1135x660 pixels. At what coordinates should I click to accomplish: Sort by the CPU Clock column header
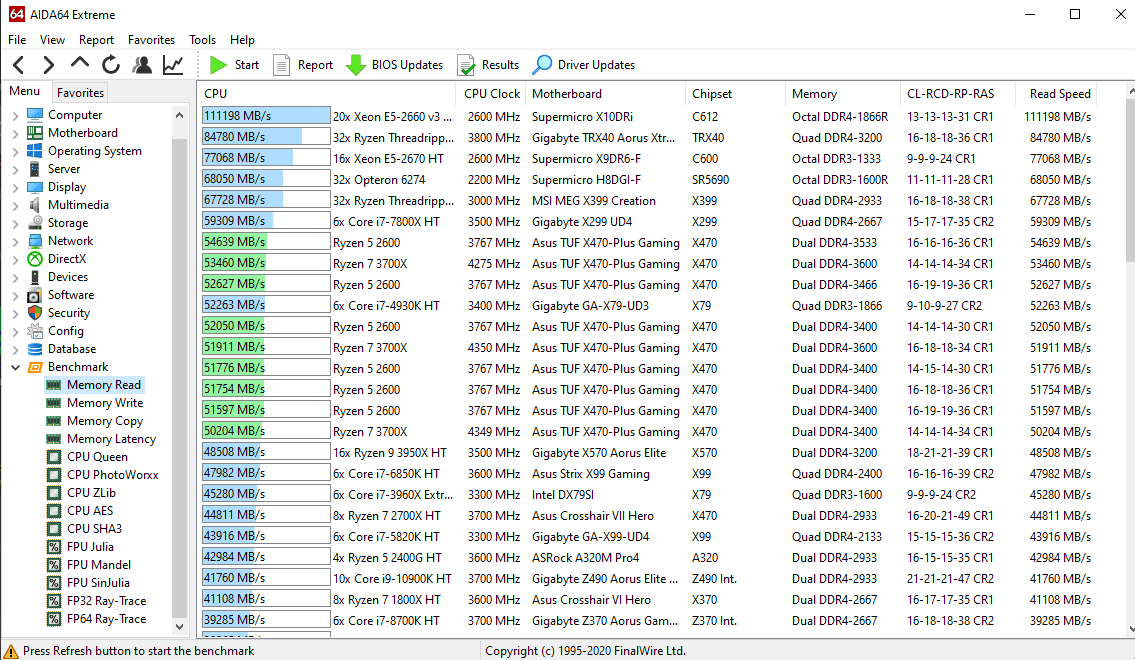pyautogui.click(x=491, y=94)
